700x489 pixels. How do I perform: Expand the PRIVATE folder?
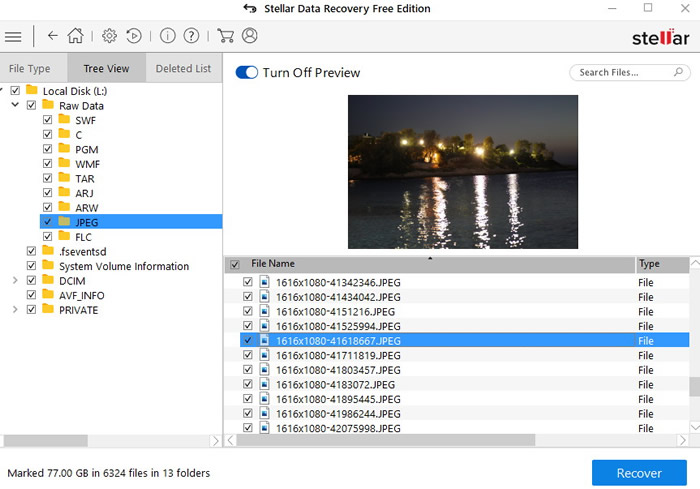pos(14,310)
